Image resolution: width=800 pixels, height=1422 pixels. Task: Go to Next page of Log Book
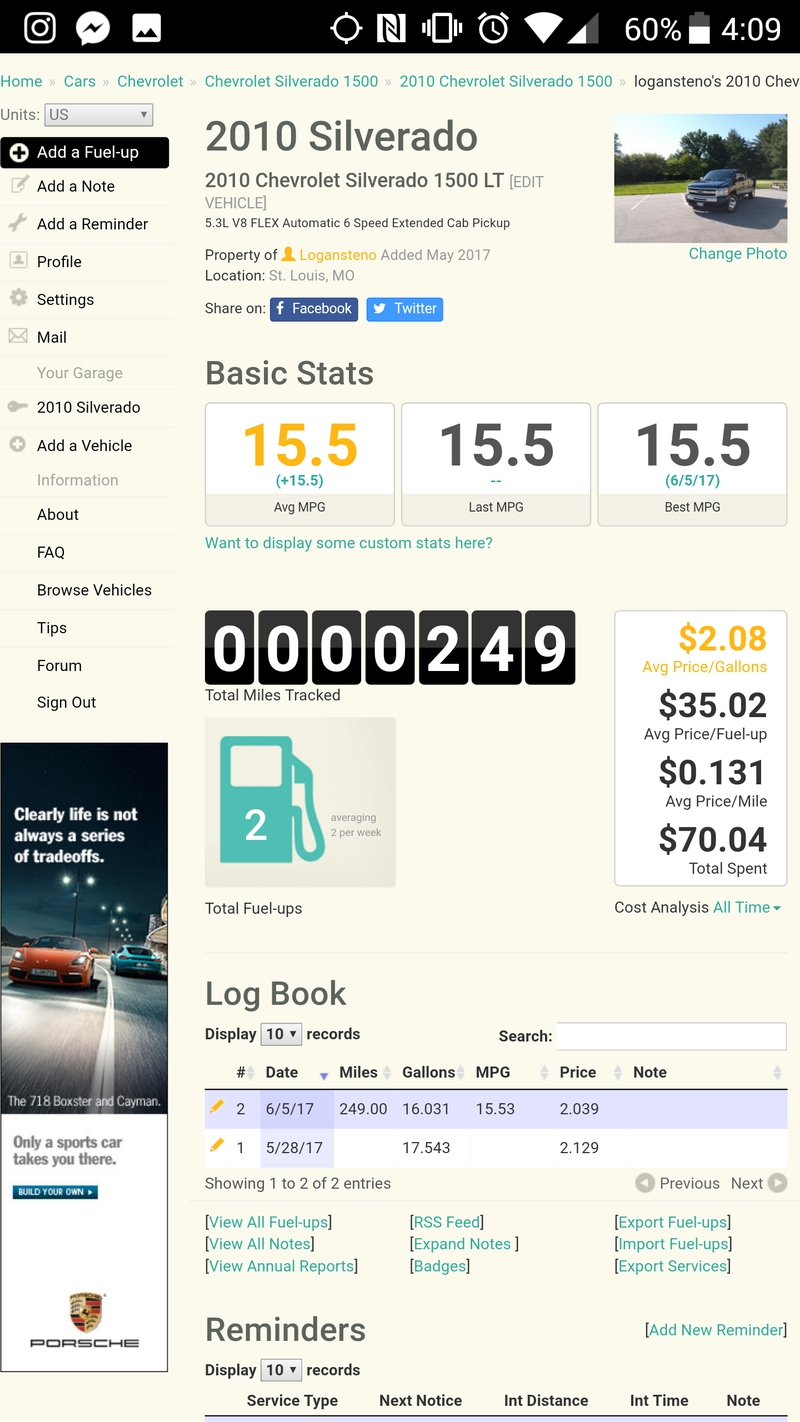pos(758,1183)
